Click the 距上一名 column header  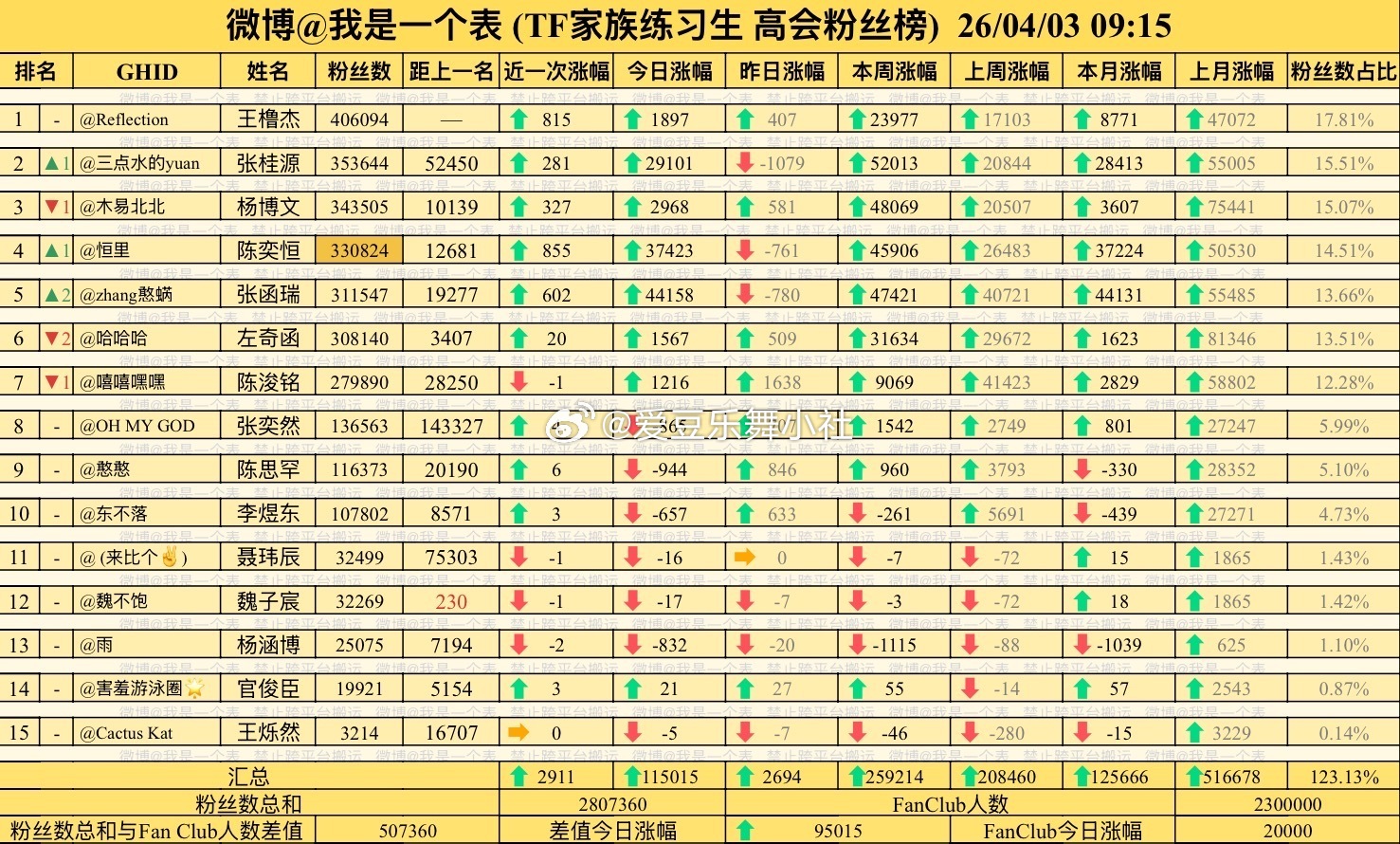pos(451,71)
